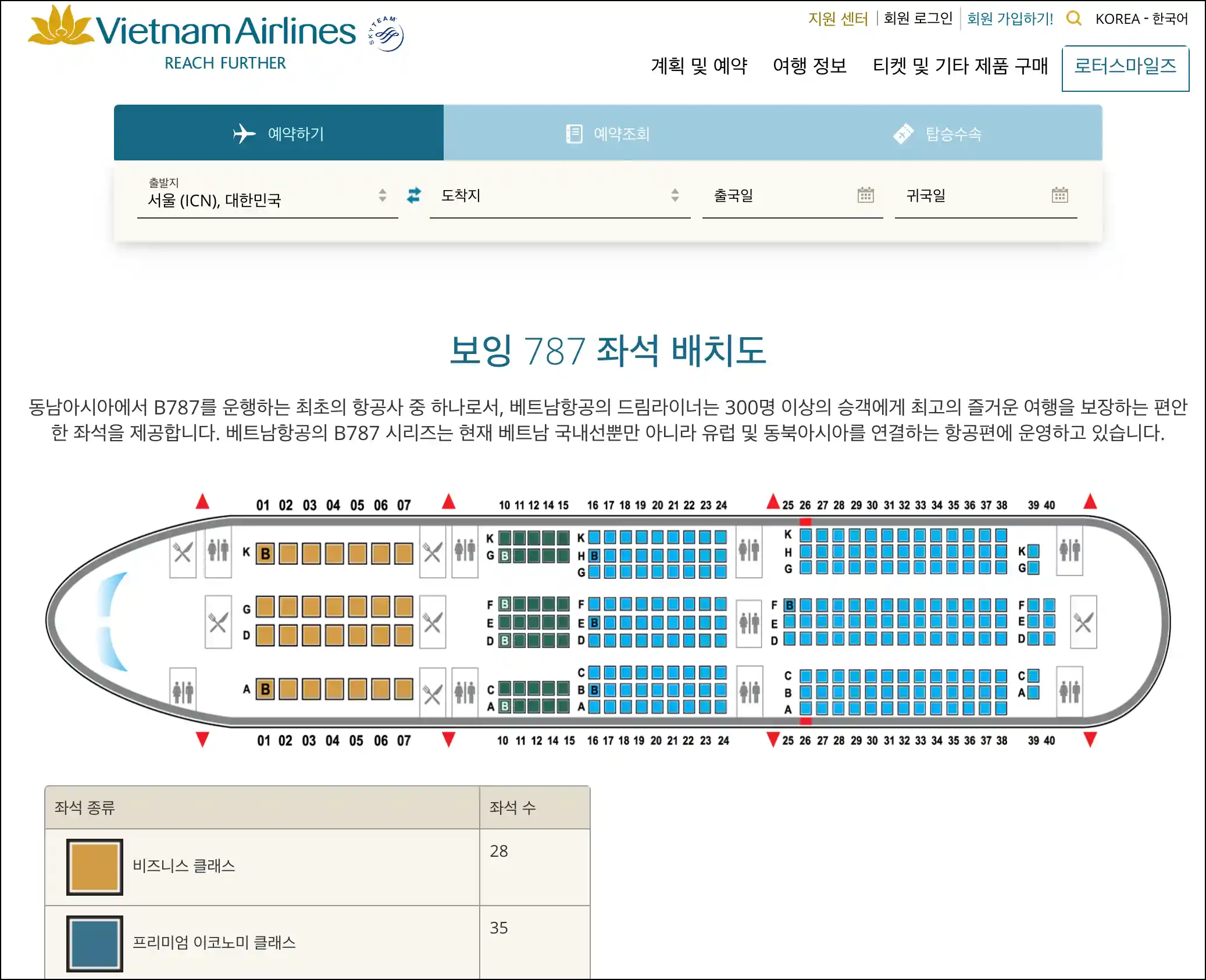Click the 보잉 787 좌석 배치도 heading
The image size is (1206, 980).
pyautogui.click(x=608, y=350)
